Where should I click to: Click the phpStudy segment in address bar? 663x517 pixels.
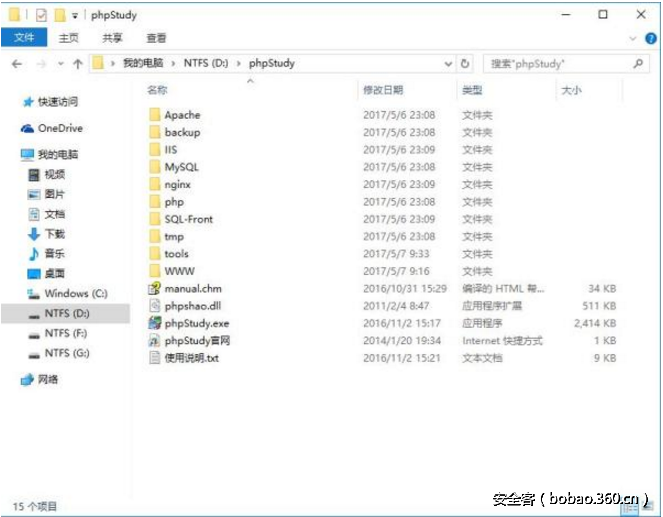(x=271, y=63)
